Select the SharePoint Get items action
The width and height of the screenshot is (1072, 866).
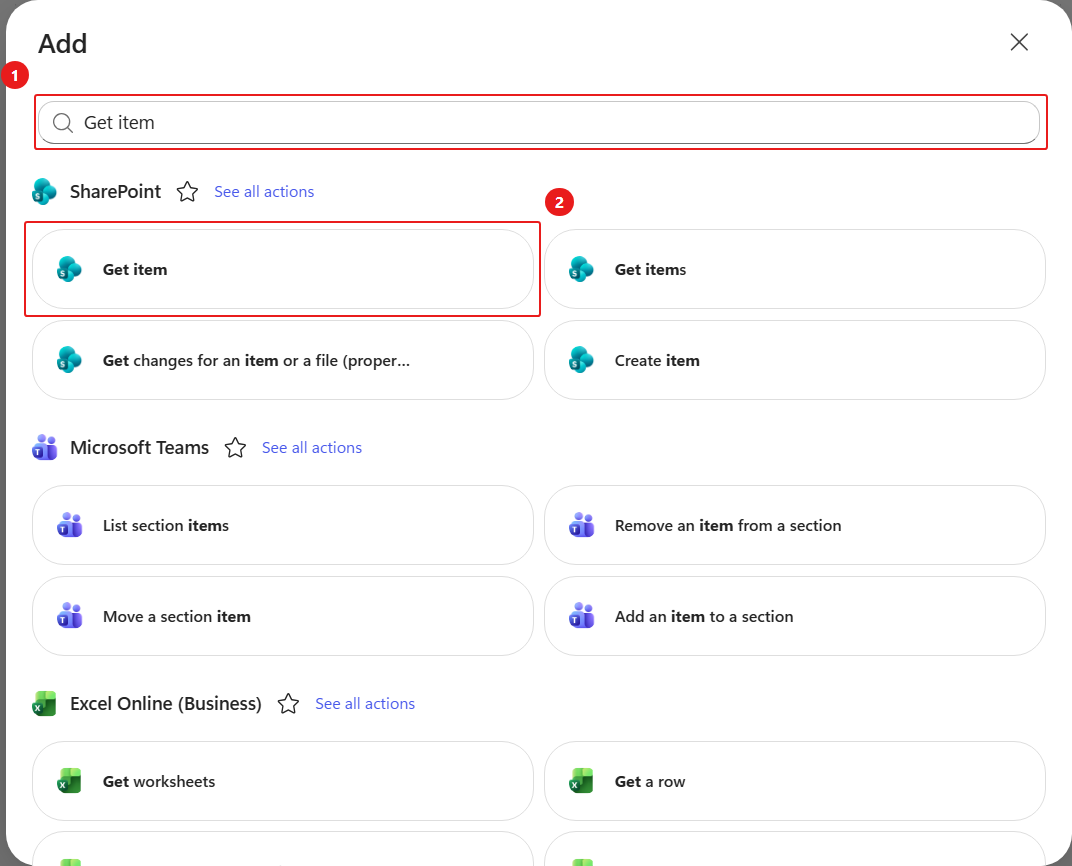click(x=794, y=269)
